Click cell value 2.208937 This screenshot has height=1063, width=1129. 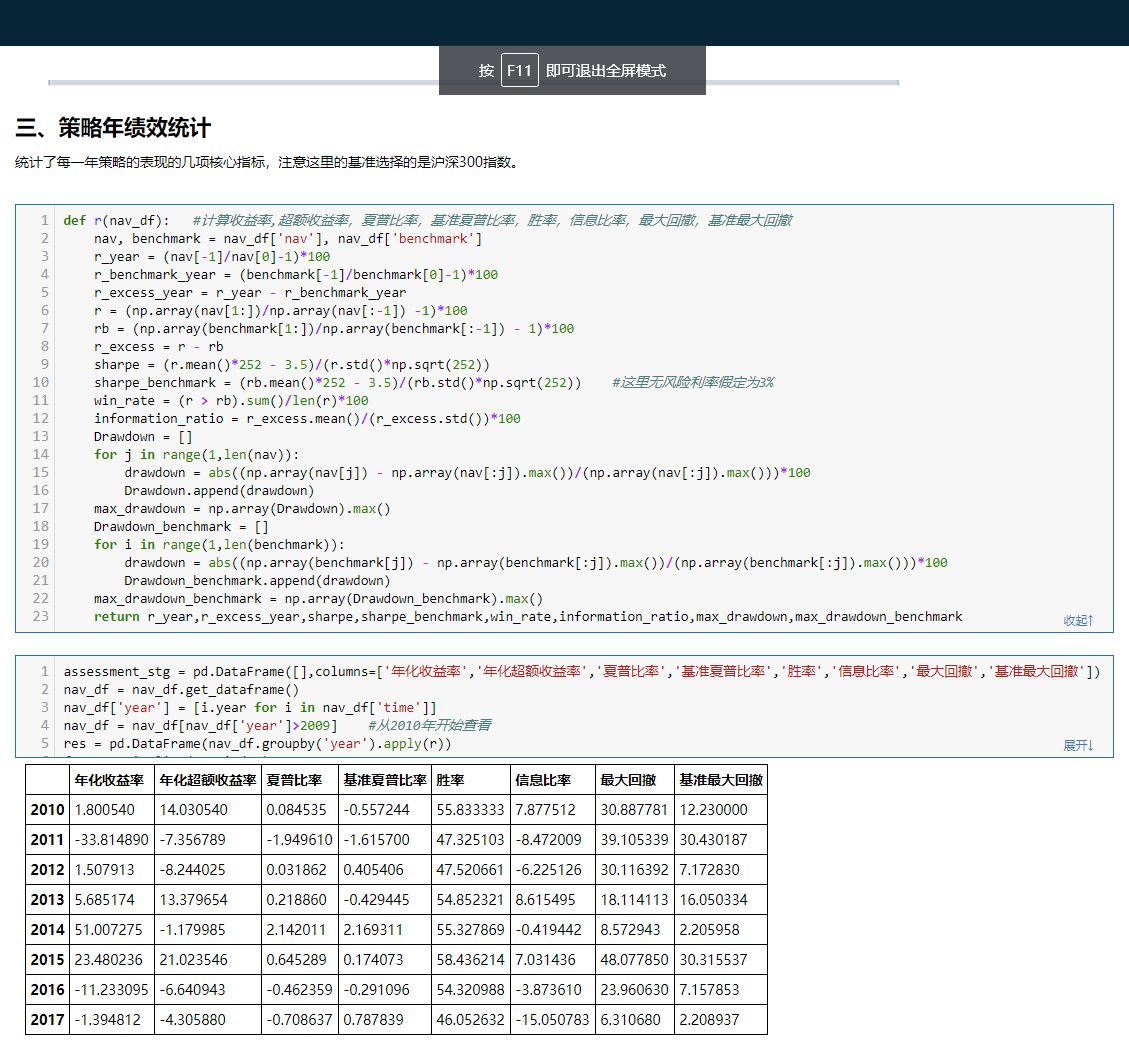pos(710,1020)
